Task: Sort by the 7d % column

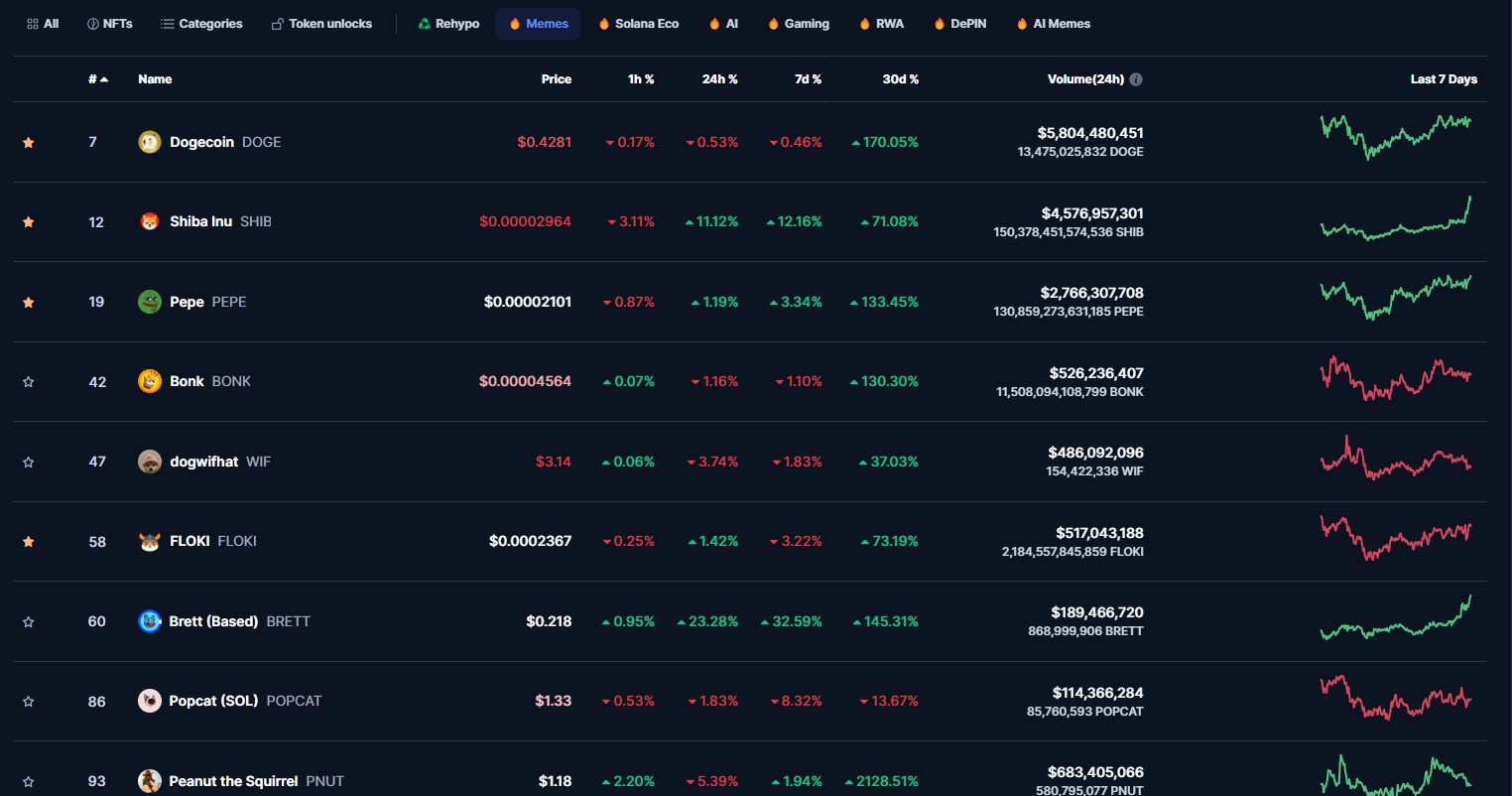Action: [808, 79]
